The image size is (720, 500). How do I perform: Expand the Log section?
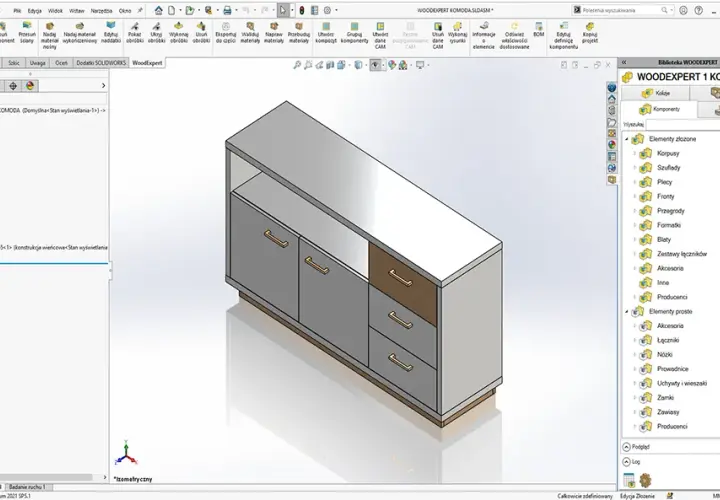click(x=627, y=462)
